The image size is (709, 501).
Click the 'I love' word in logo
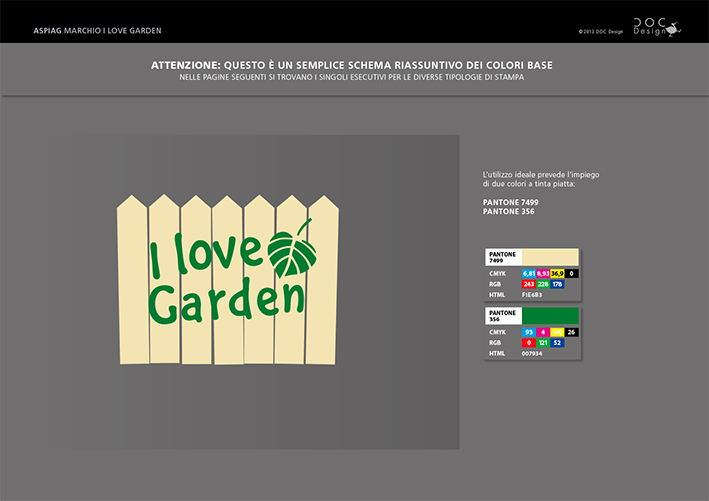coord(206,255)
